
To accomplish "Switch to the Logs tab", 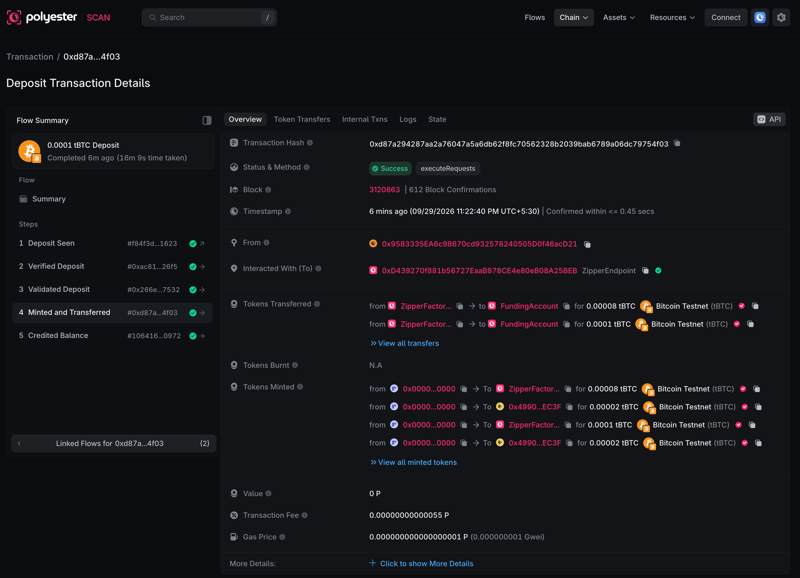I will [408, 119].
